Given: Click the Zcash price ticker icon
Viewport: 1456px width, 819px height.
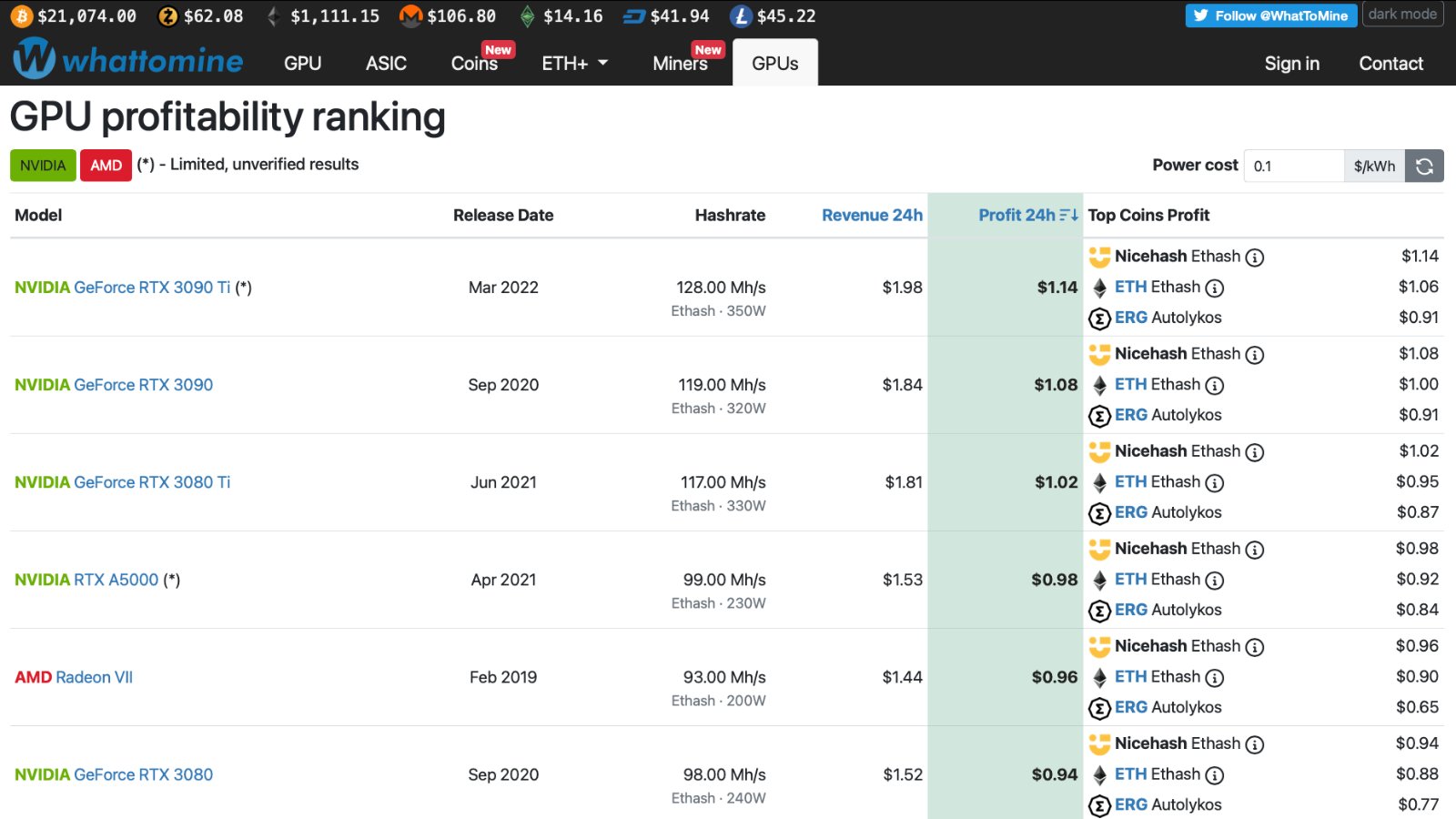Looking at the screenshot, I should click(167, 16).
